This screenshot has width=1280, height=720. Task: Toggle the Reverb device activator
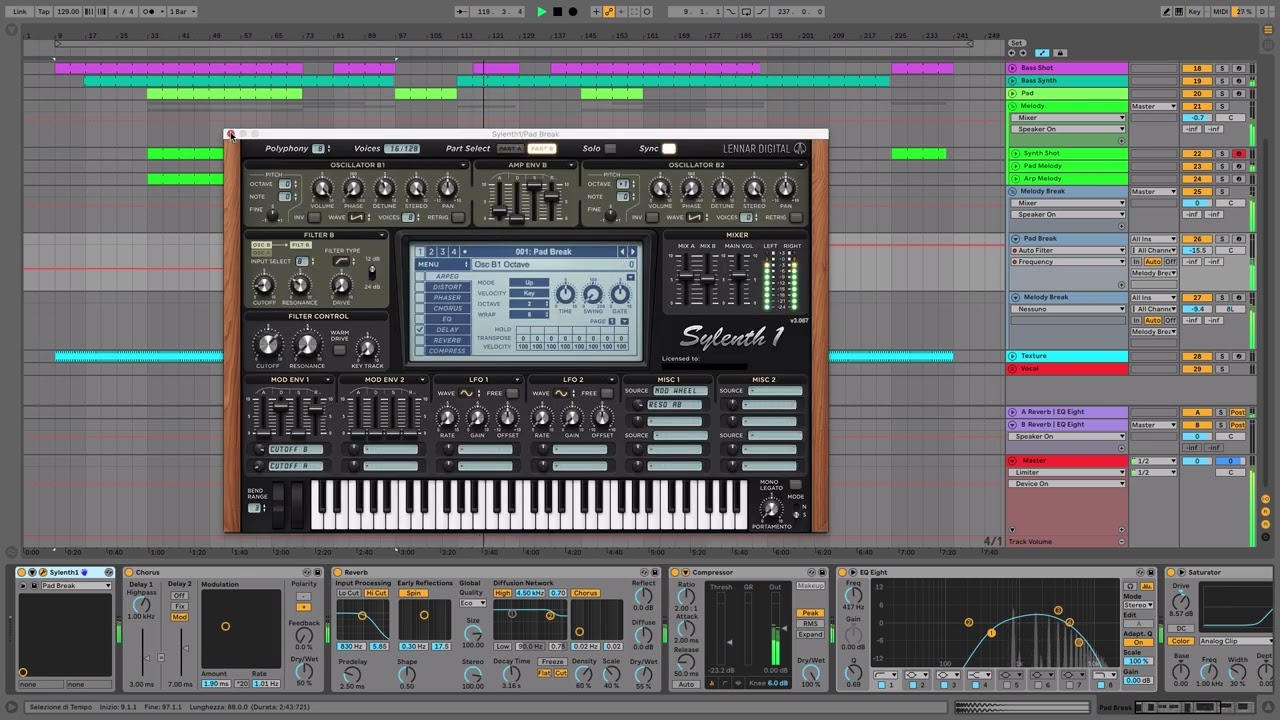(x=338, y=573)
